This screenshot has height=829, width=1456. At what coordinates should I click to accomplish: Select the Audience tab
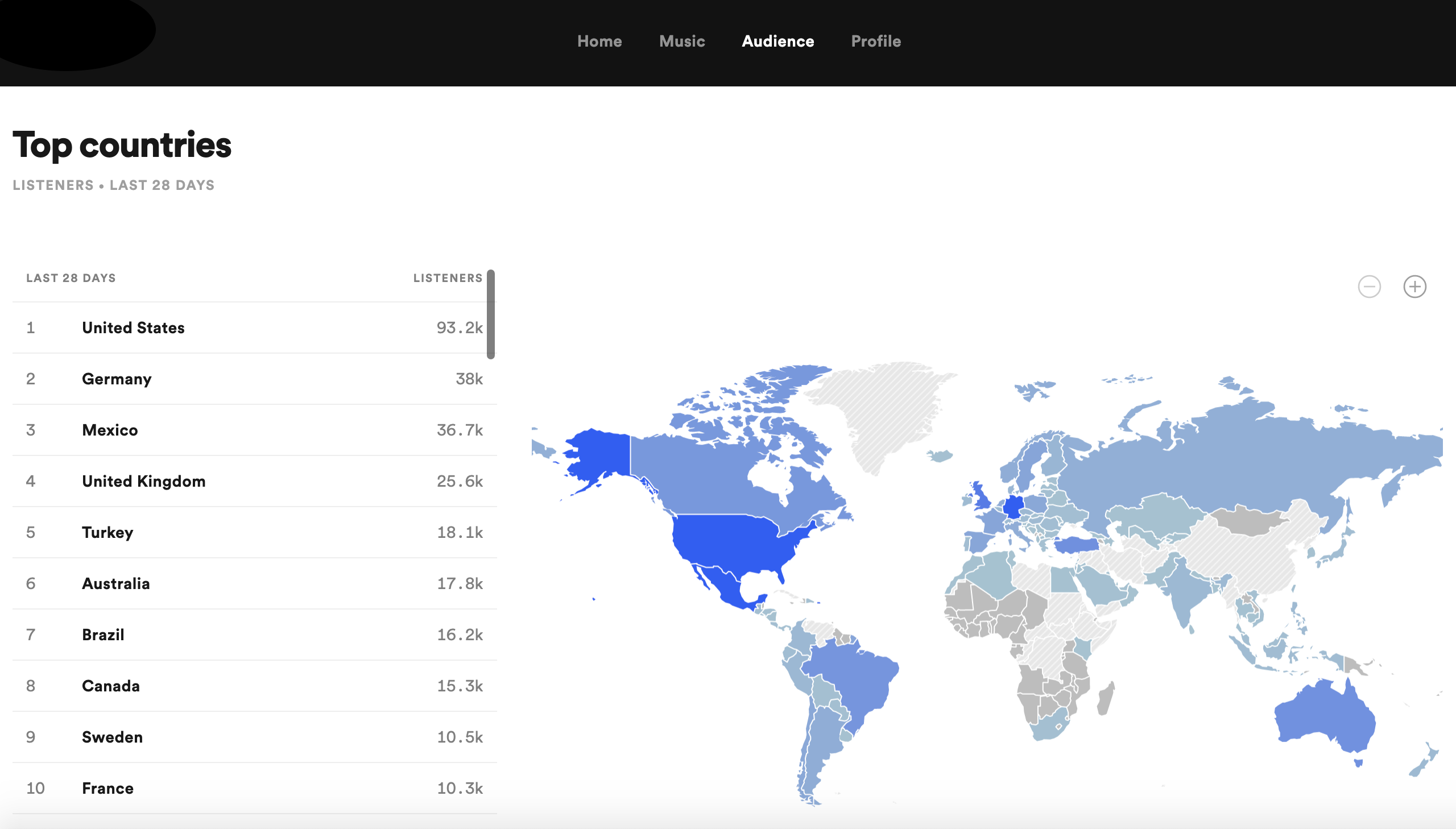(x=777, y=41)
